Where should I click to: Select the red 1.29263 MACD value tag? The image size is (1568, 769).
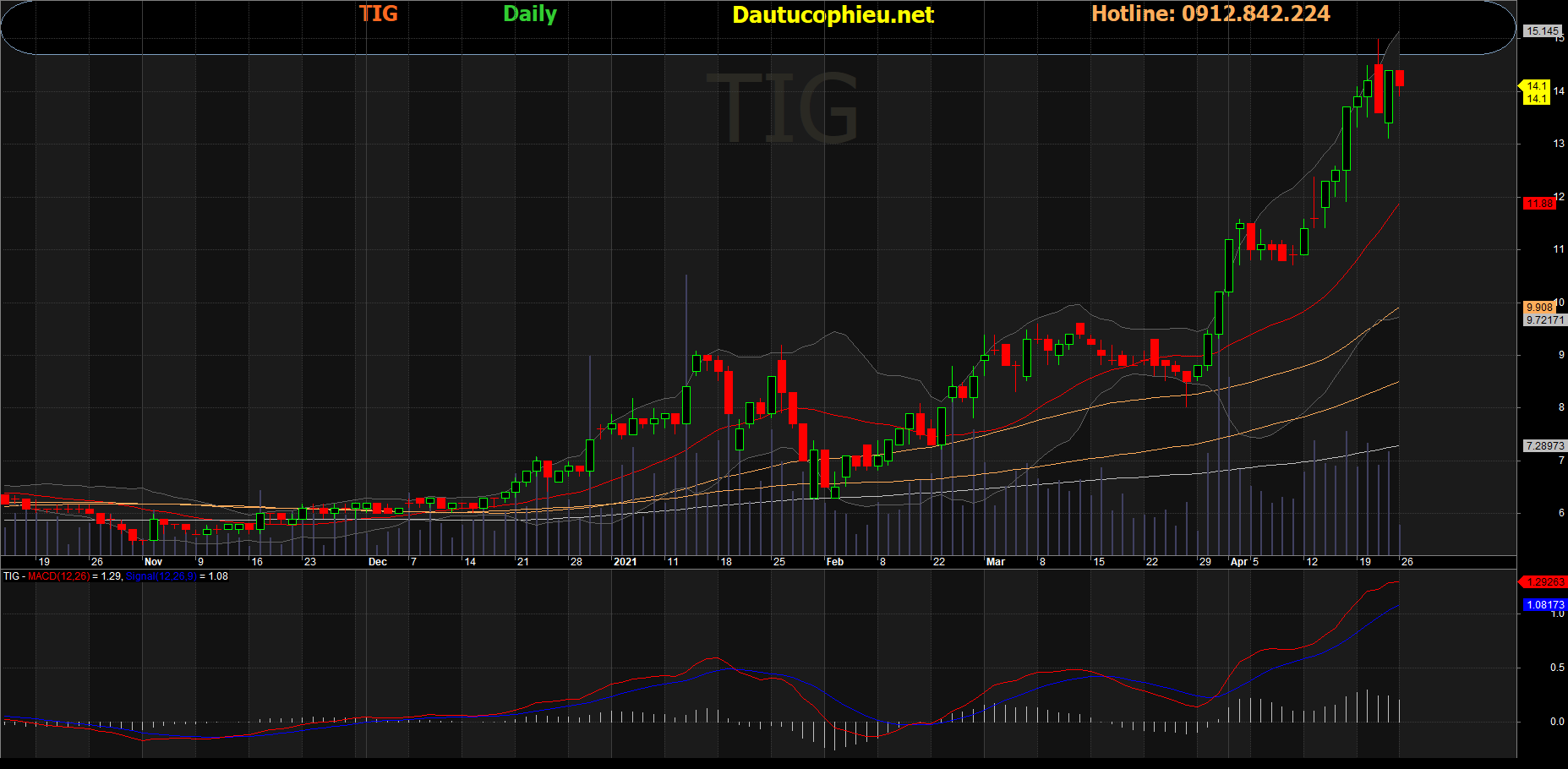pyautogui.click(x=1545, y=582)
